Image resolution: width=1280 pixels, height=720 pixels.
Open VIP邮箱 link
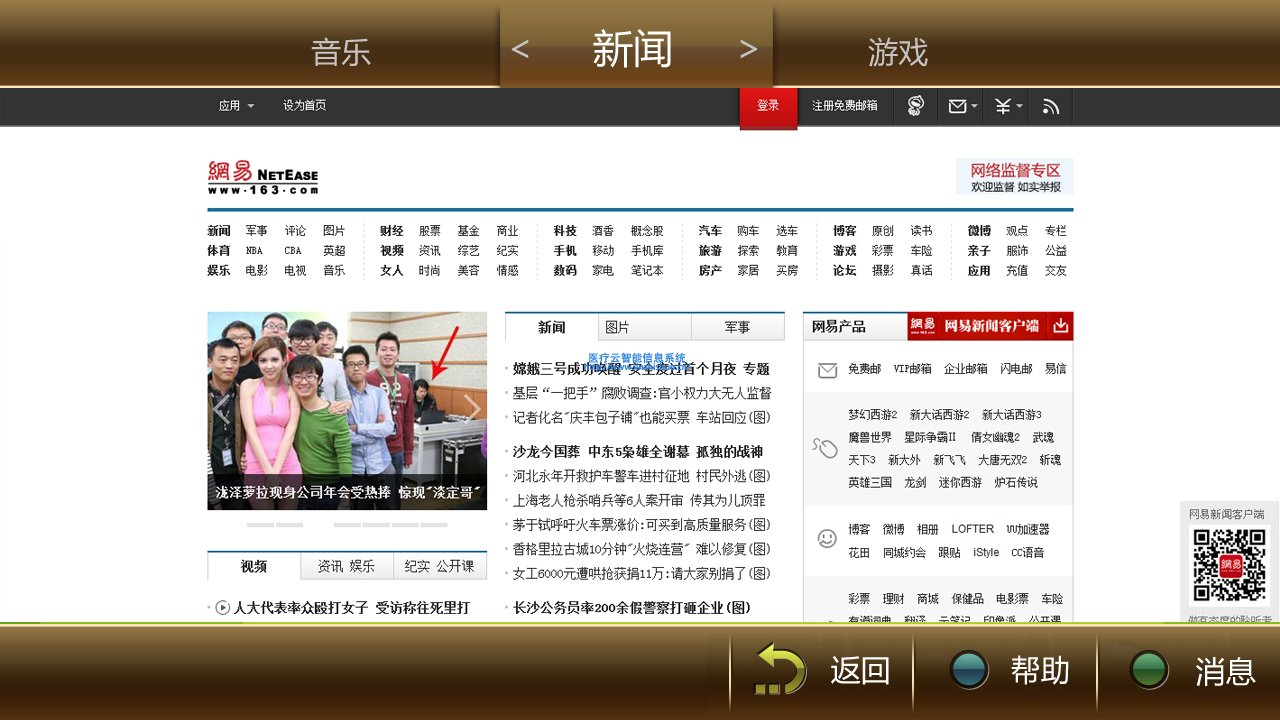coord(912,369)
